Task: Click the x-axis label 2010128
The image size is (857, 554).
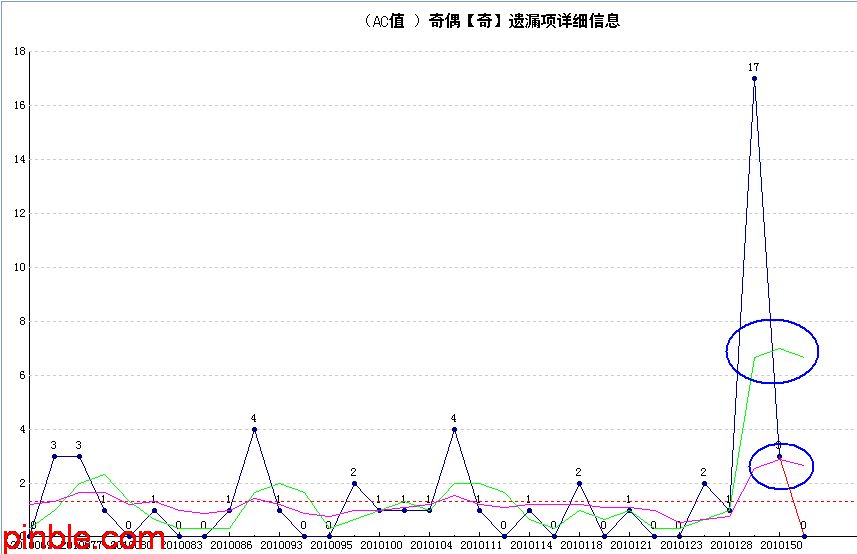Action: [731, 546]
